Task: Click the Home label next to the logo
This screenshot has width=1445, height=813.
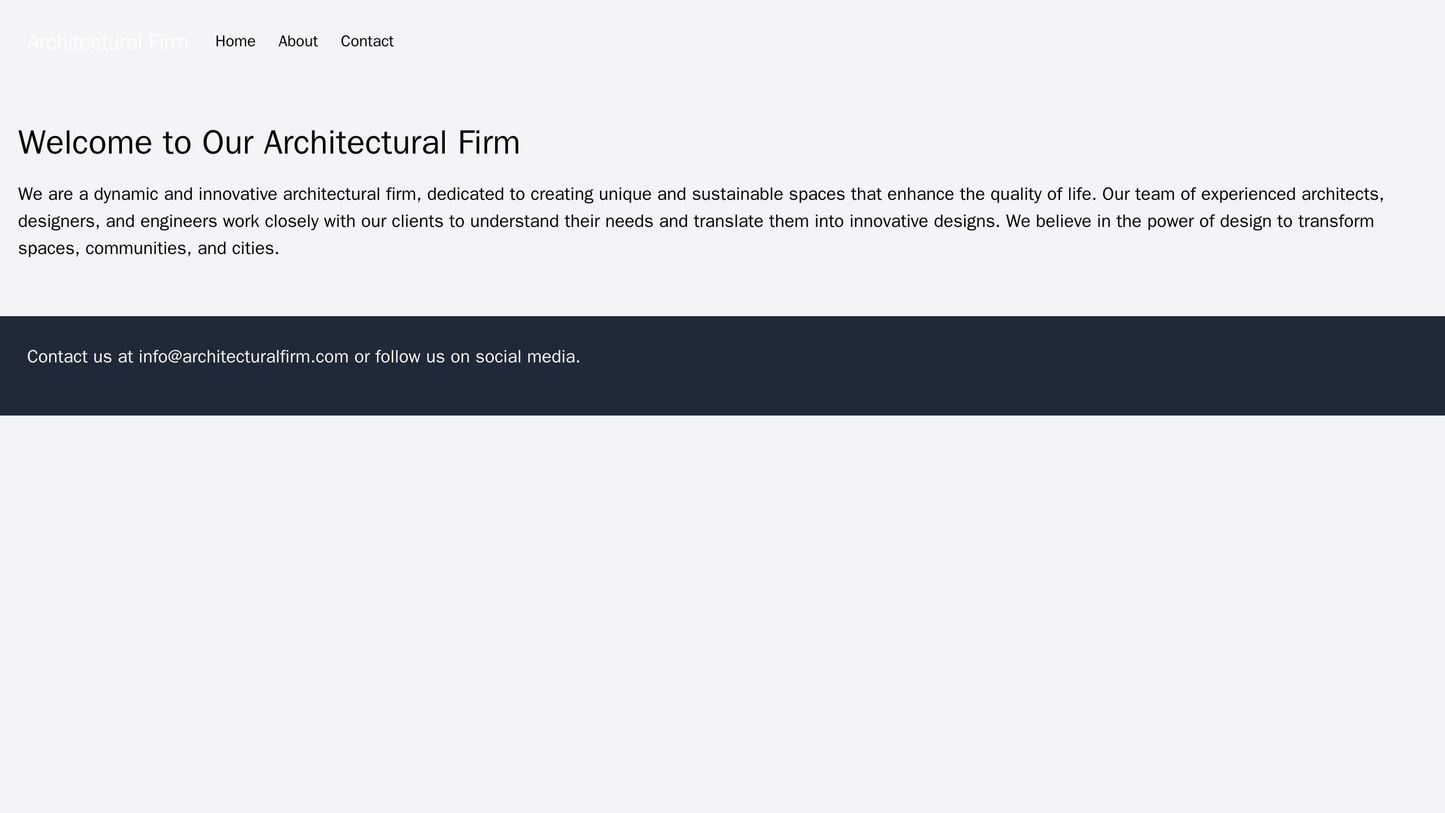Action: (237, 41)
